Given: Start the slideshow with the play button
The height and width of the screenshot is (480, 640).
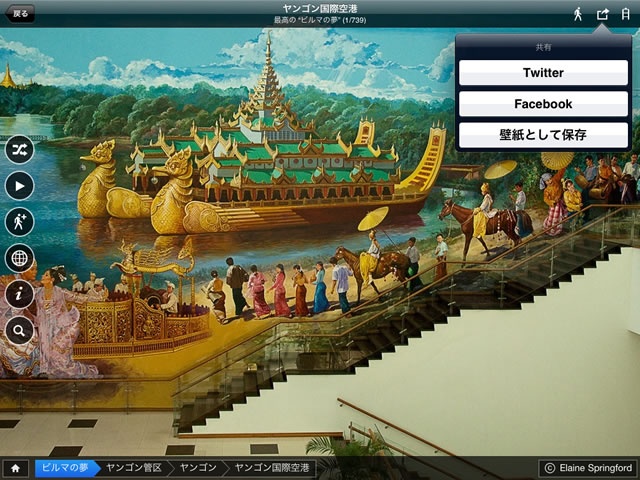Looking at the screenshot, I should tap(20, 186).
